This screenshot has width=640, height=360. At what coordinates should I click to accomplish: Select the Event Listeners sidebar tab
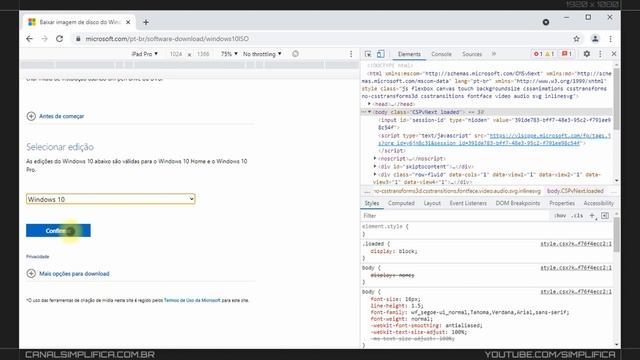468,203
